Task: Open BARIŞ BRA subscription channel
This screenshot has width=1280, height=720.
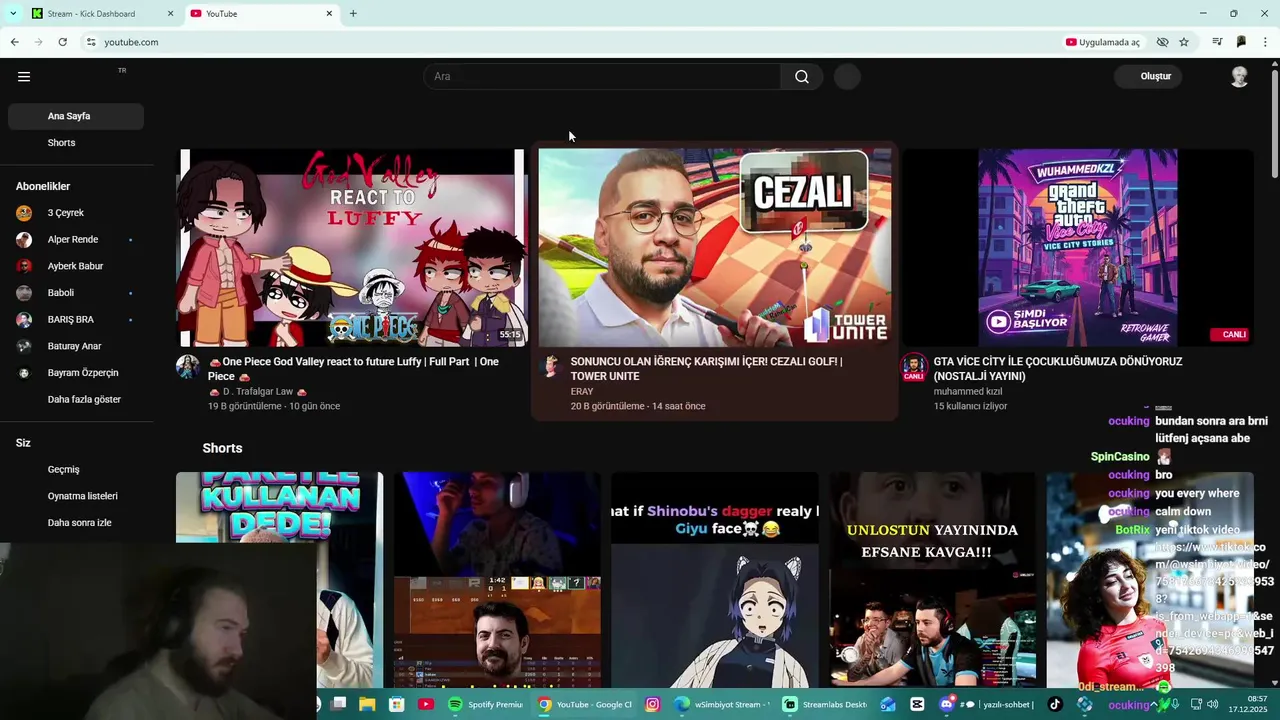Action: click(x=76, y=320)
